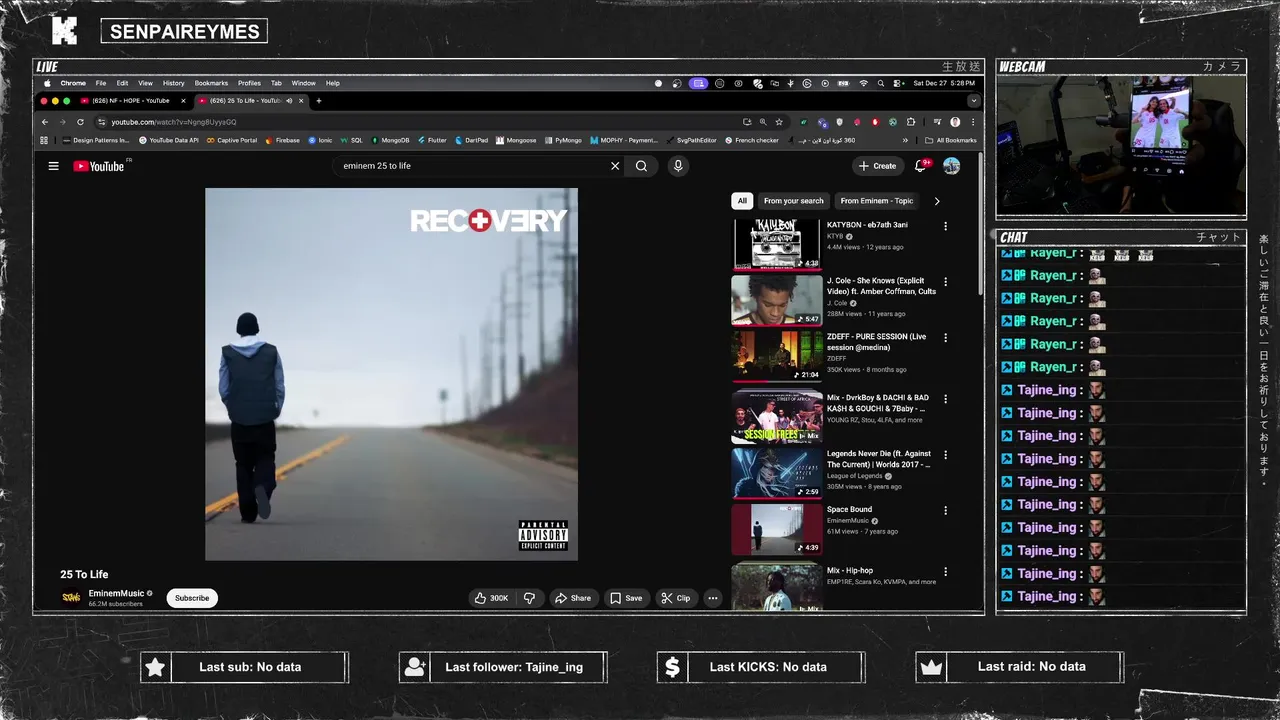This screenshot has width=1280, height=720.
Task: Open ZDEFF PURE SESSION thumbnail
Action: coord(777,356)
